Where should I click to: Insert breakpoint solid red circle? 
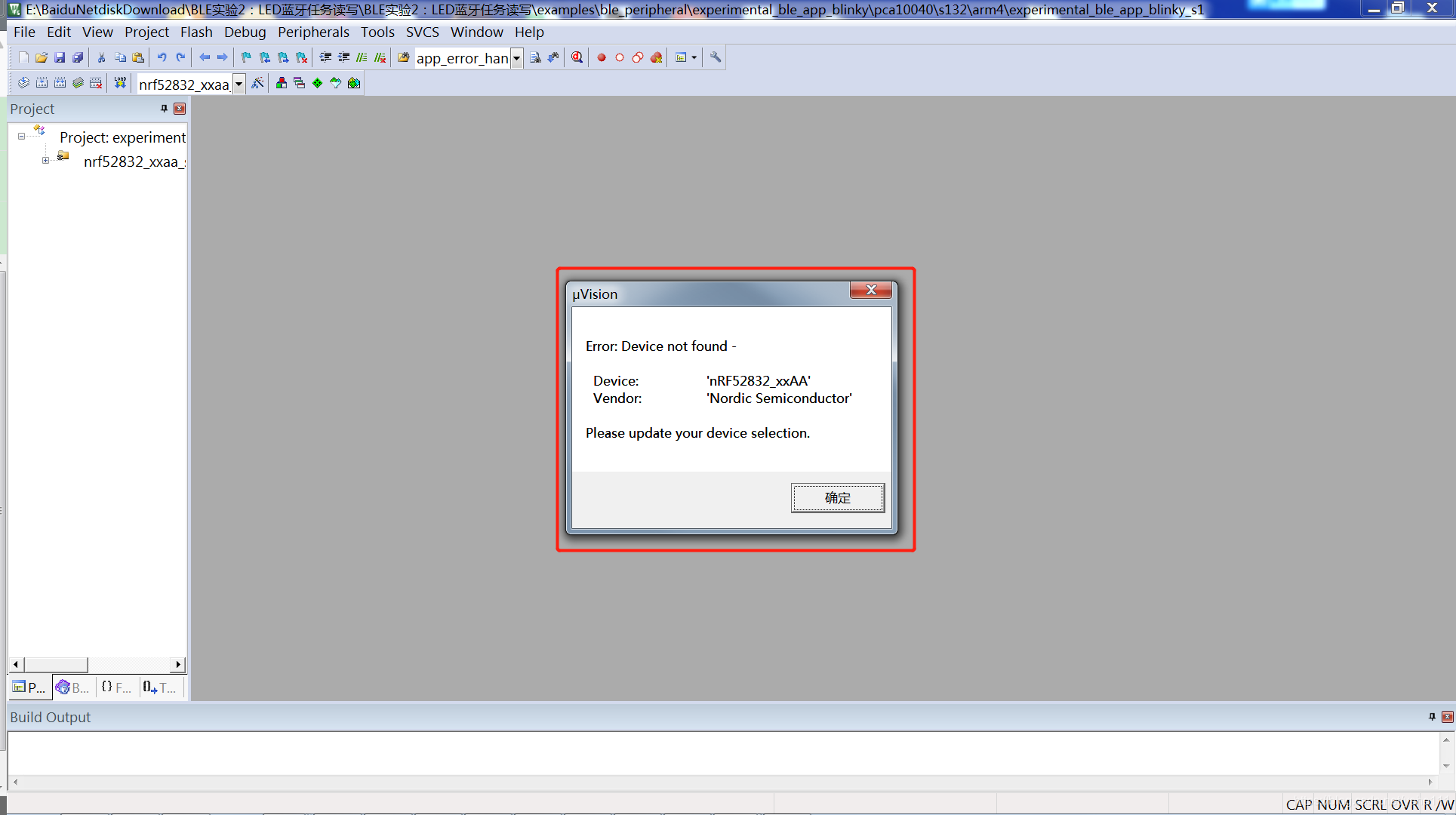pyautogui.click(x=602, y=57)
